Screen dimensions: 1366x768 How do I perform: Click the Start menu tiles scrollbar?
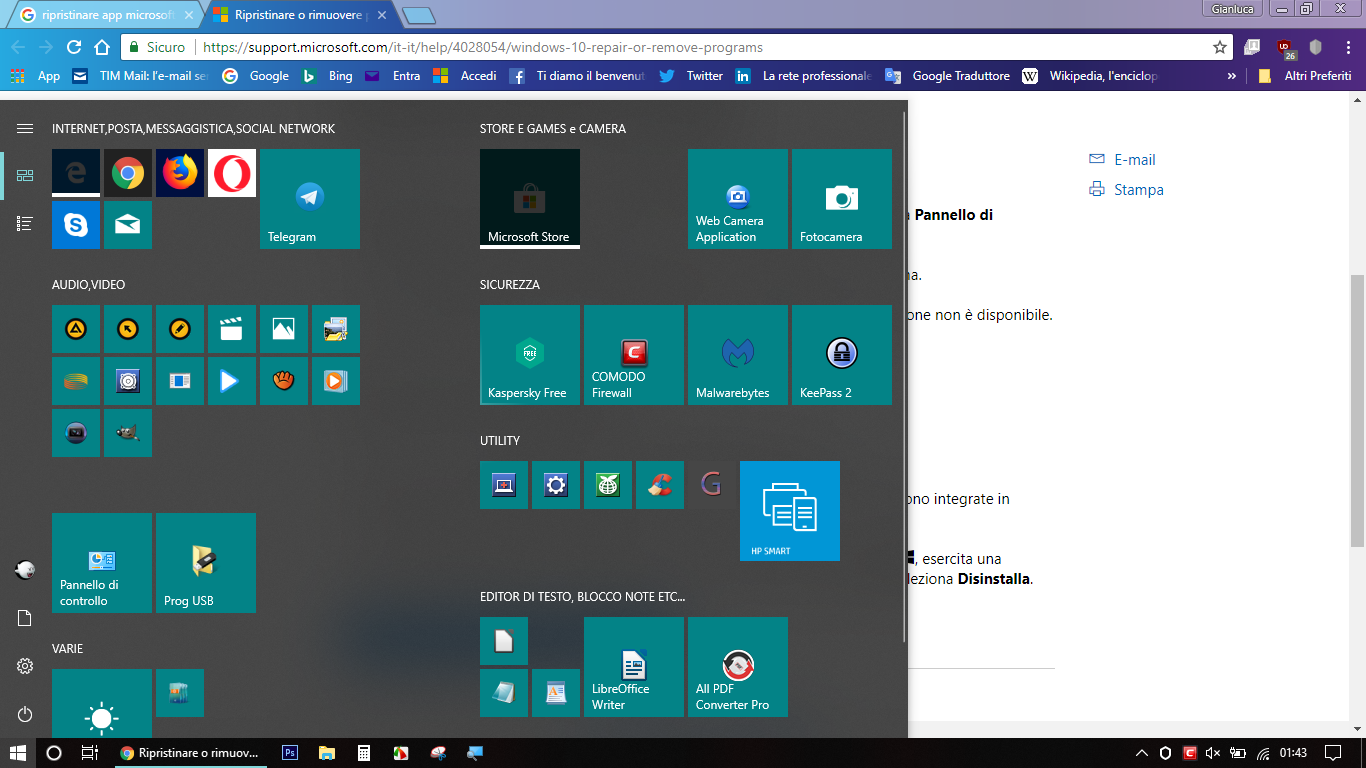(x=904, y=375)
